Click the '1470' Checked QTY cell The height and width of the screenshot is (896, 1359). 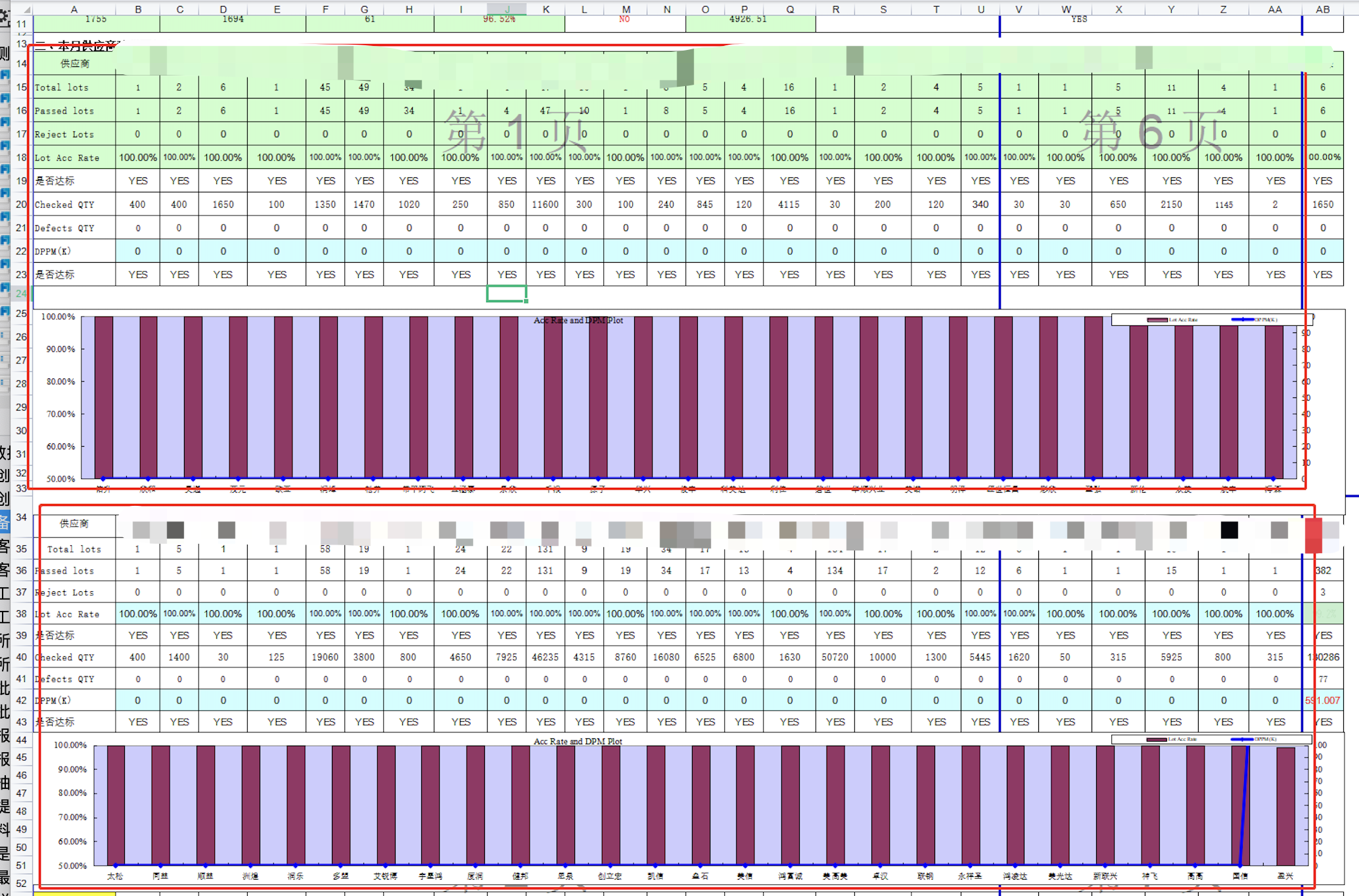[364, 204]
